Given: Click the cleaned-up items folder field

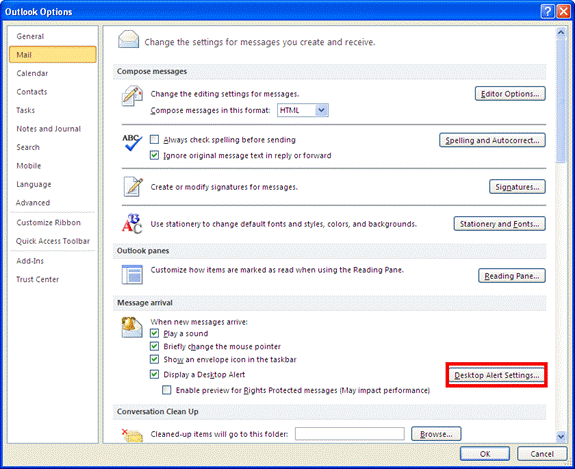Looking at the screenshot, I should (x=349, y=434).
